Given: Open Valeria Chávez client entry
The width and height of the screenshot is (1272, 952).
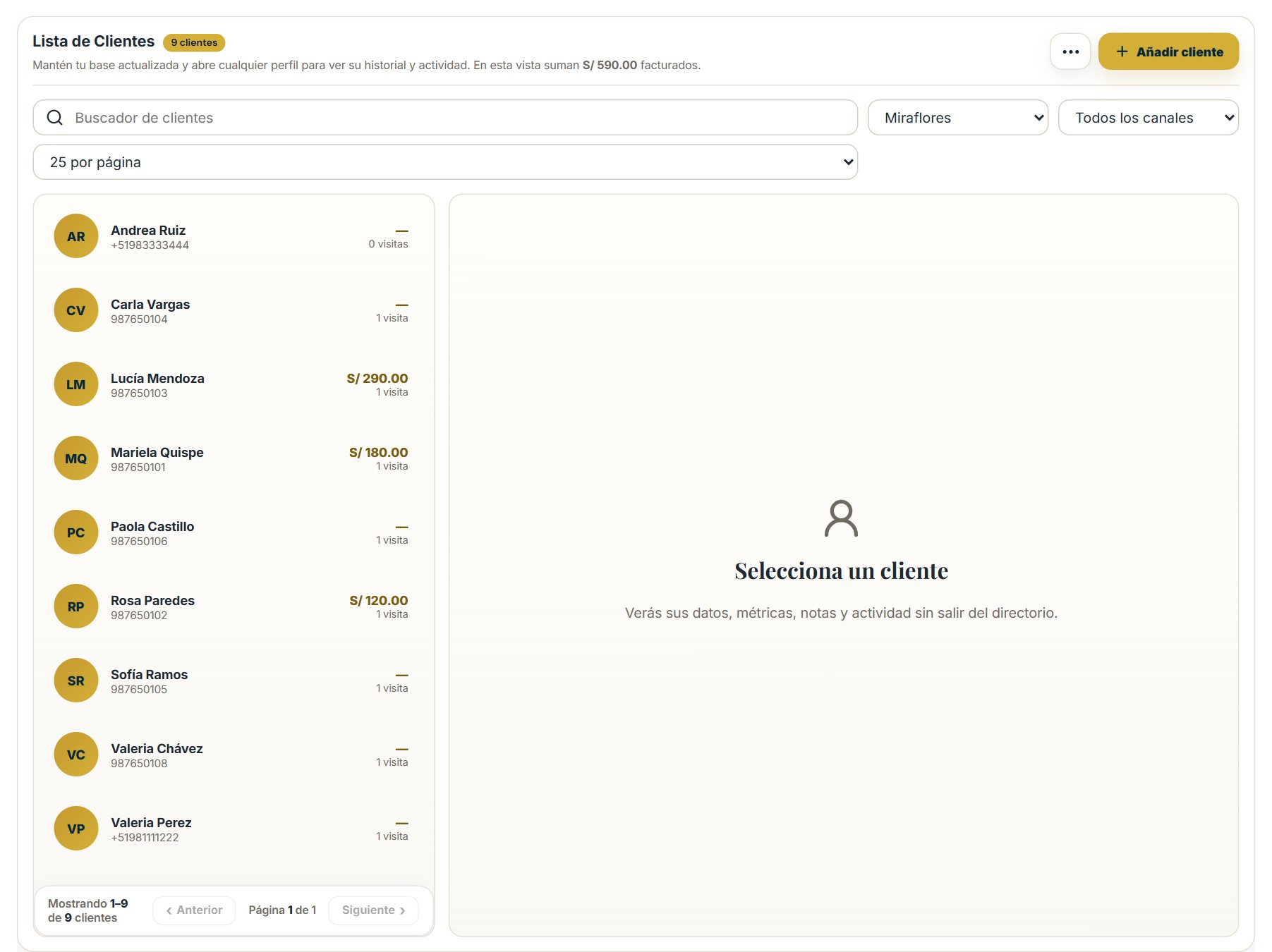Looking at the screenshot, I should click(234, 755).
